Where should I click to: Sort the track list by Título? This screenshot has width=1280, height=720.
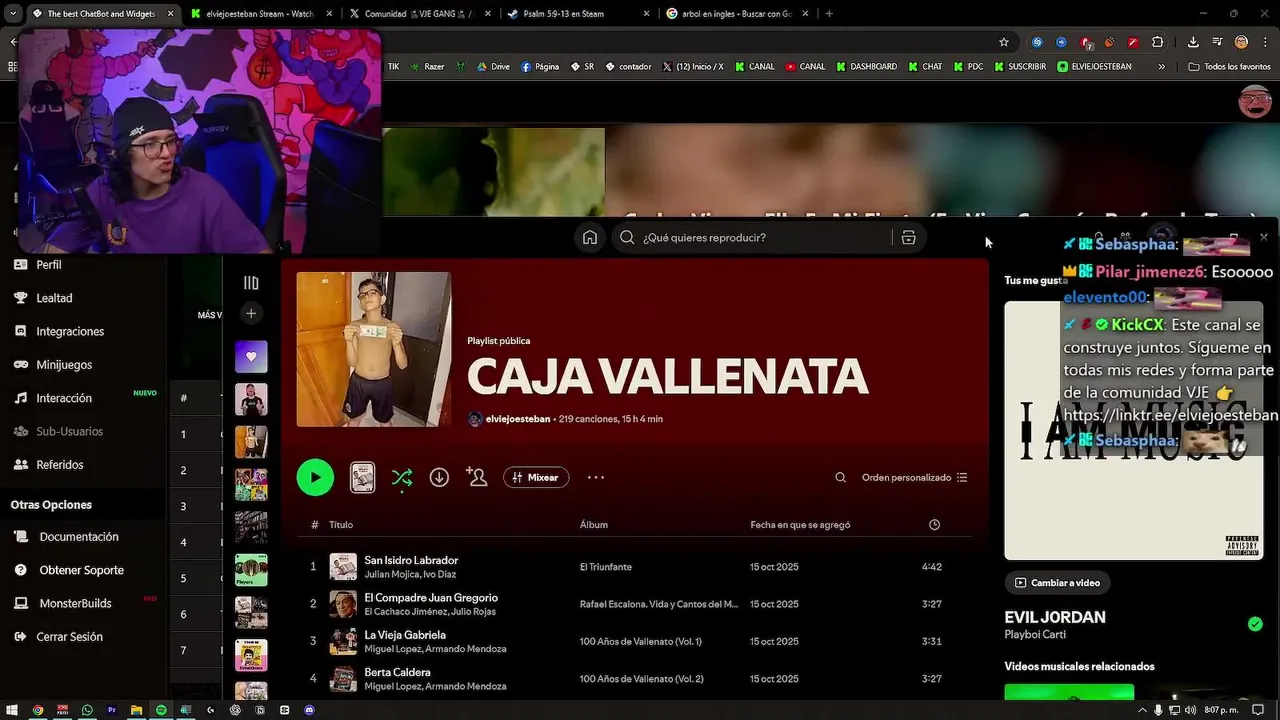click(341, 525)
